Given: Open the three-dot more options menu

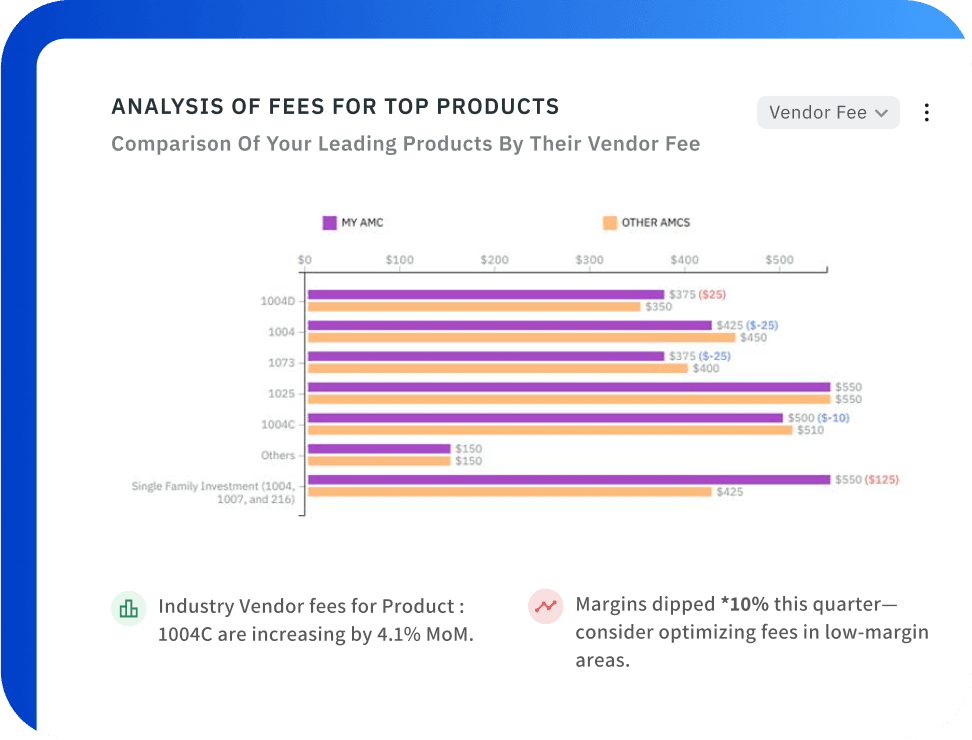Looking at the screenshot, I should pos(926,112).
